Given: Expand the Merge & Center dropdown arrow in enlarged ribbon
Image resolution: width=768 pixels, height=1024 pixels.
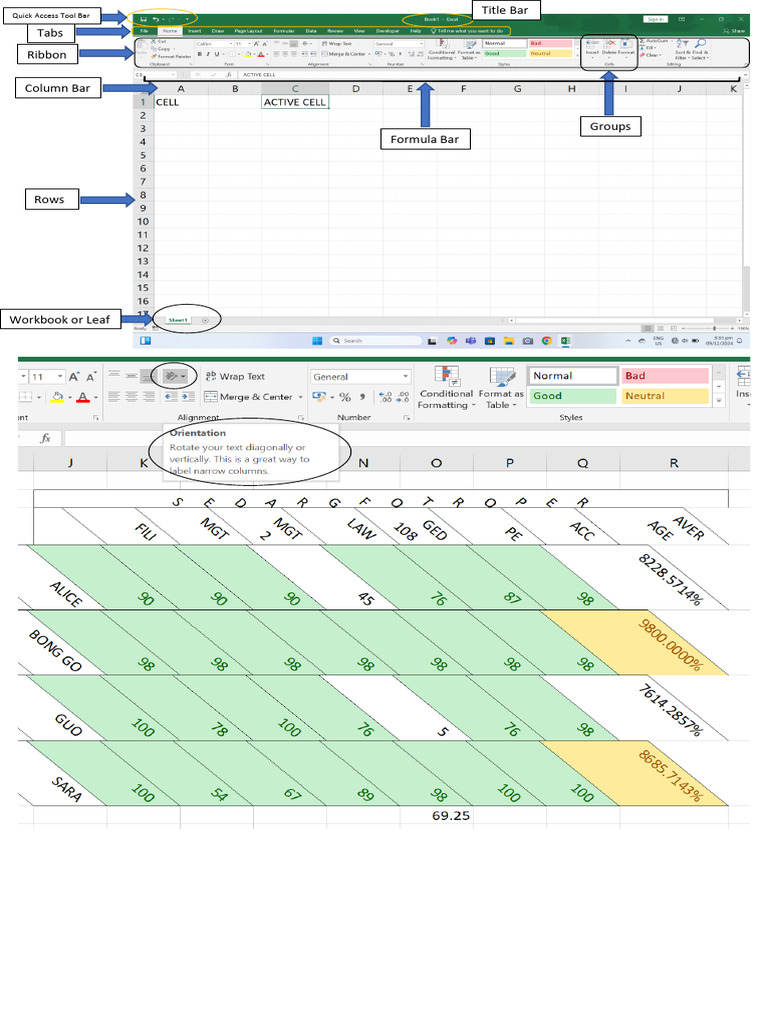Looking at the screenshot, I should point(300,397).
